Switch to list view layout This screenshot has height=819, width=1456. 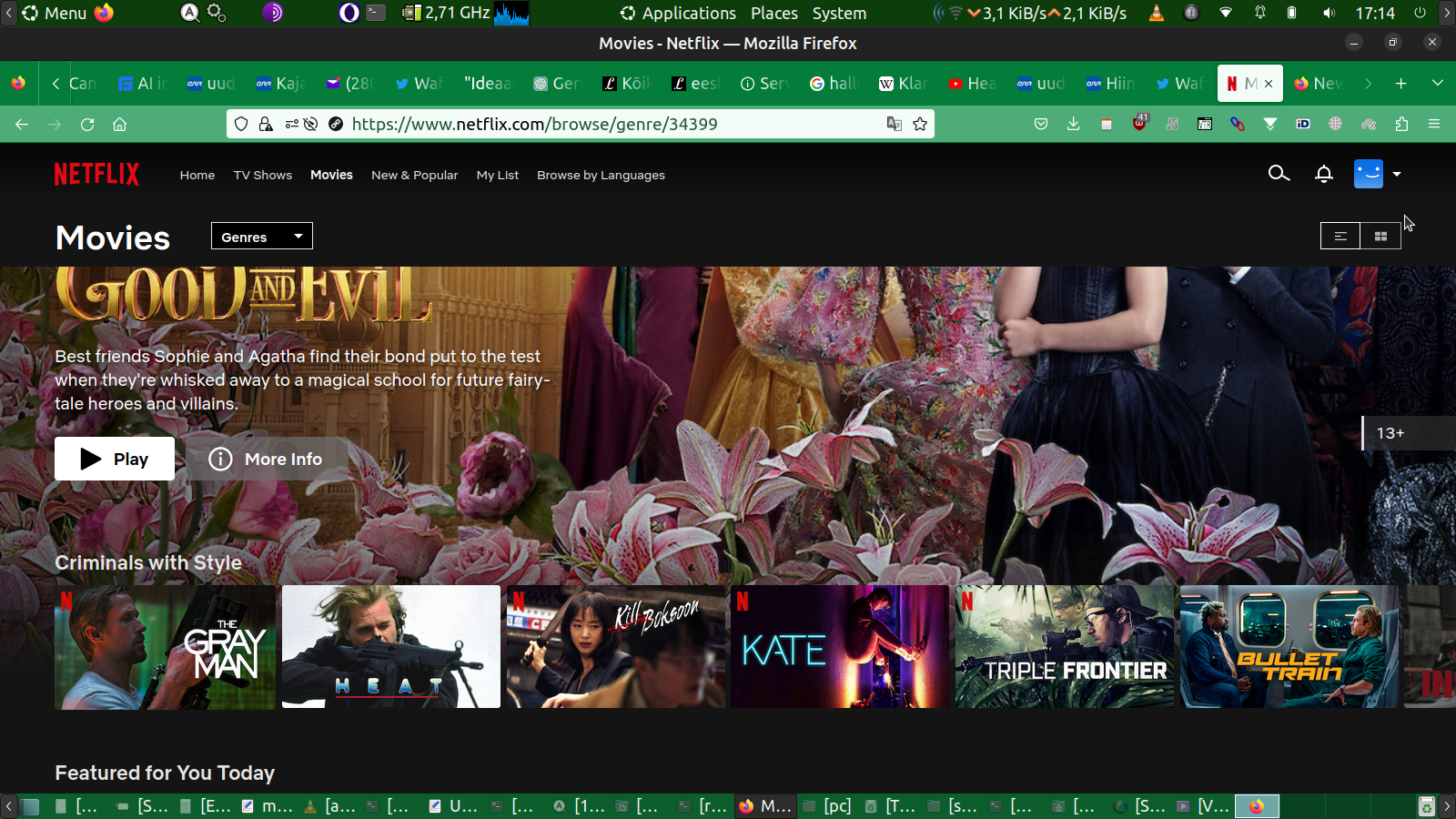[x=1340, y=237]
